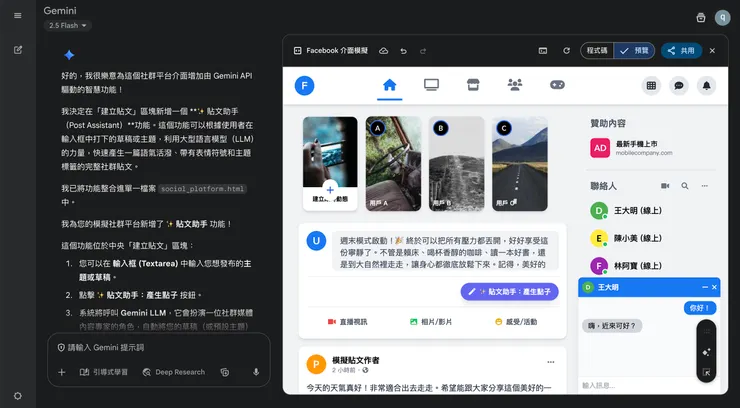Viewport: 740px width, 408px height.
Task: Search contacts with the magnifier icon
Action: click(685, 186)
